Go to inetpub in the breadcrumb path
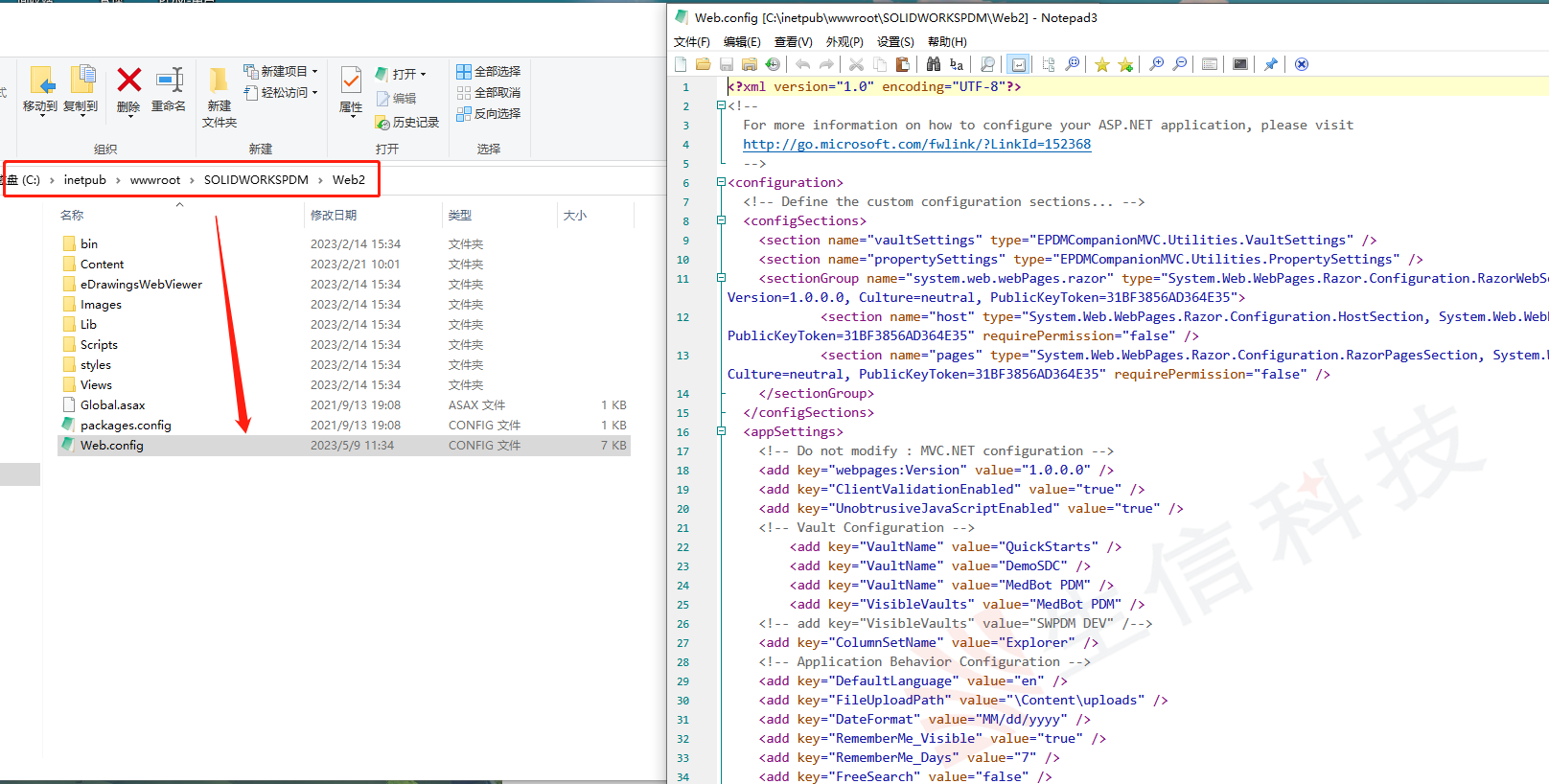Screen dimensions: 1549x784 84,180
